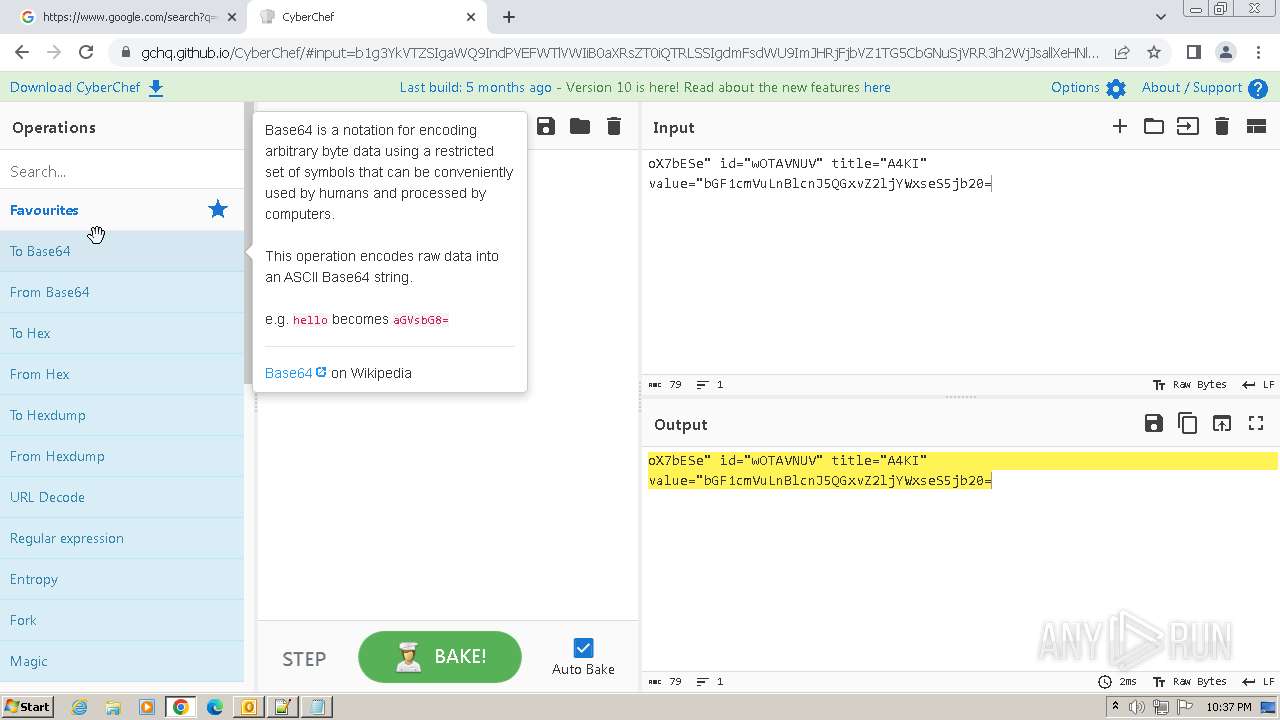Copy raw output to clipboard
The width and height of the screenshot is (1280, 720).
[x=1188, y=423]
